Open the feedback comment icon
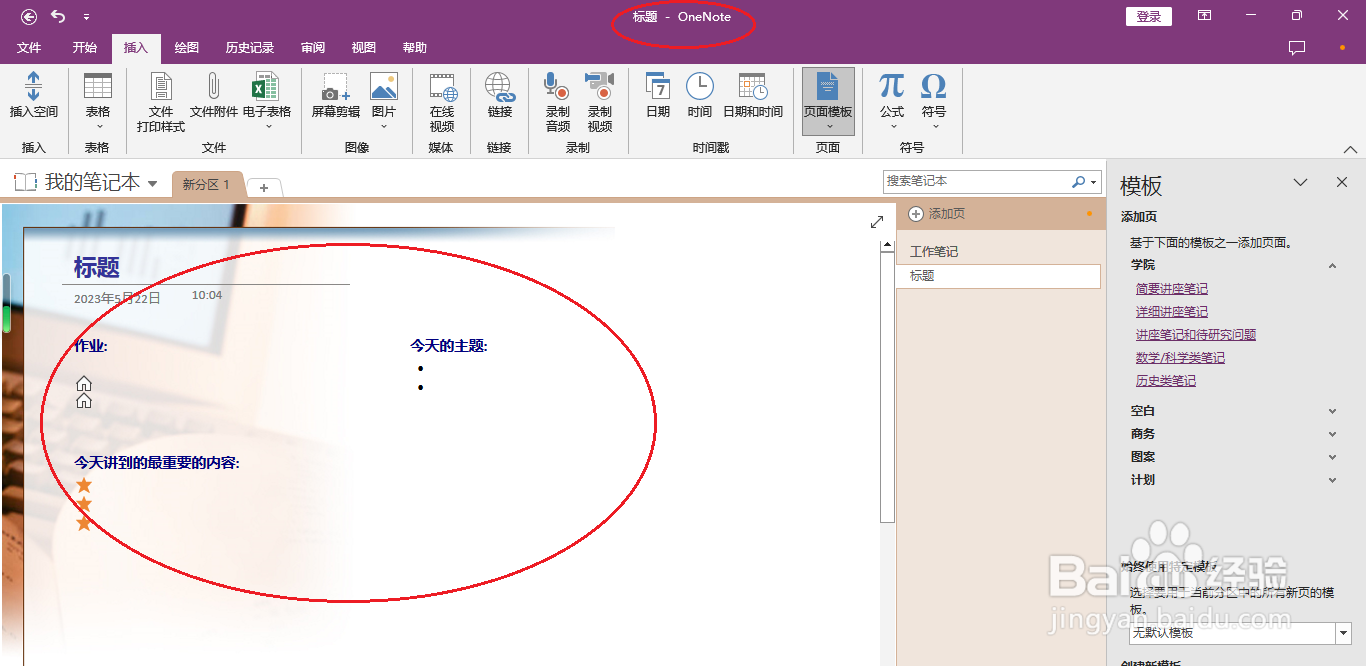Image resolution: width=1366 pixels, height=666 pixels. tap(1297, 47)
